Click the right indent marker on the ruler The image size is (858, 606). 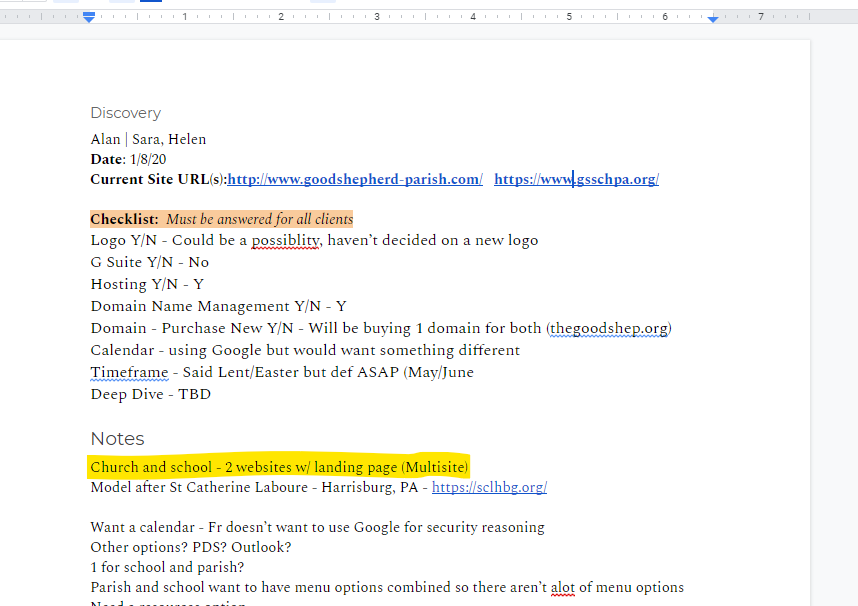(x=713, y=18)
